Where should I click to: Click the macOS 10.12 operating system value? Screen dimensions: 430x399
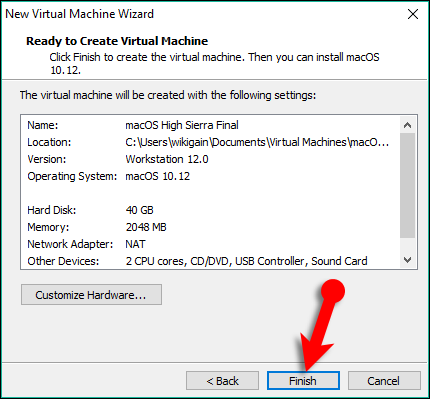click(x=157, y=176)
